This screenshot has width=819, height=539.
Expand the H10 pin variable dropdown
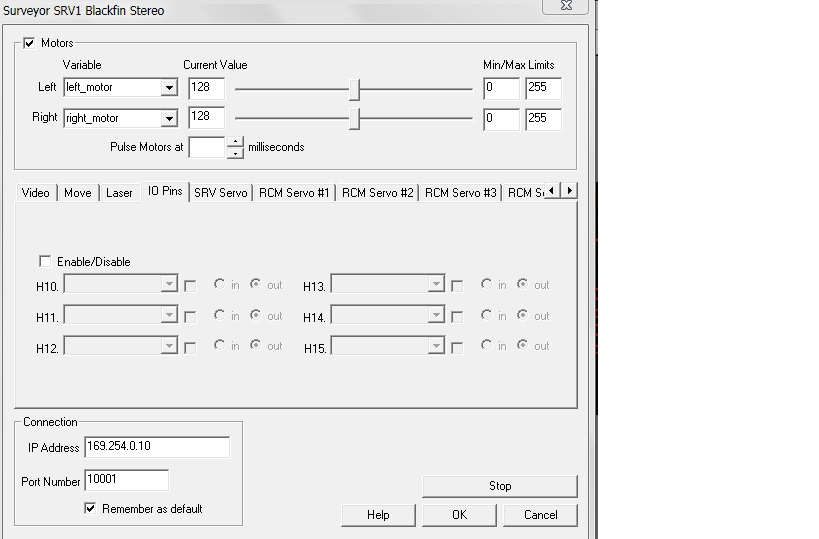point(169,285)
